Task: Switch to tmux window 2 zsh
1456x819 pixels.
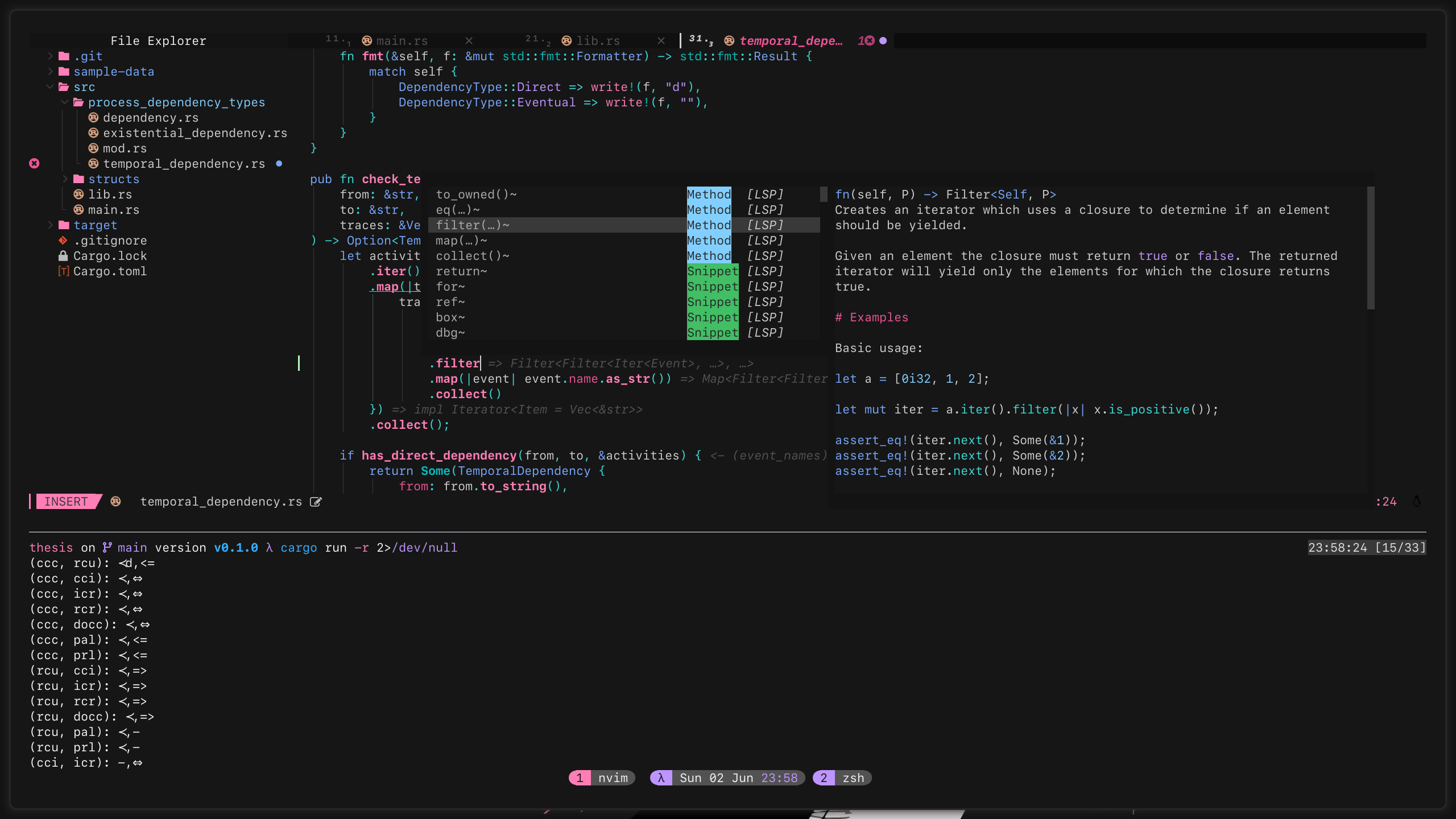Action: coord(842,777)
